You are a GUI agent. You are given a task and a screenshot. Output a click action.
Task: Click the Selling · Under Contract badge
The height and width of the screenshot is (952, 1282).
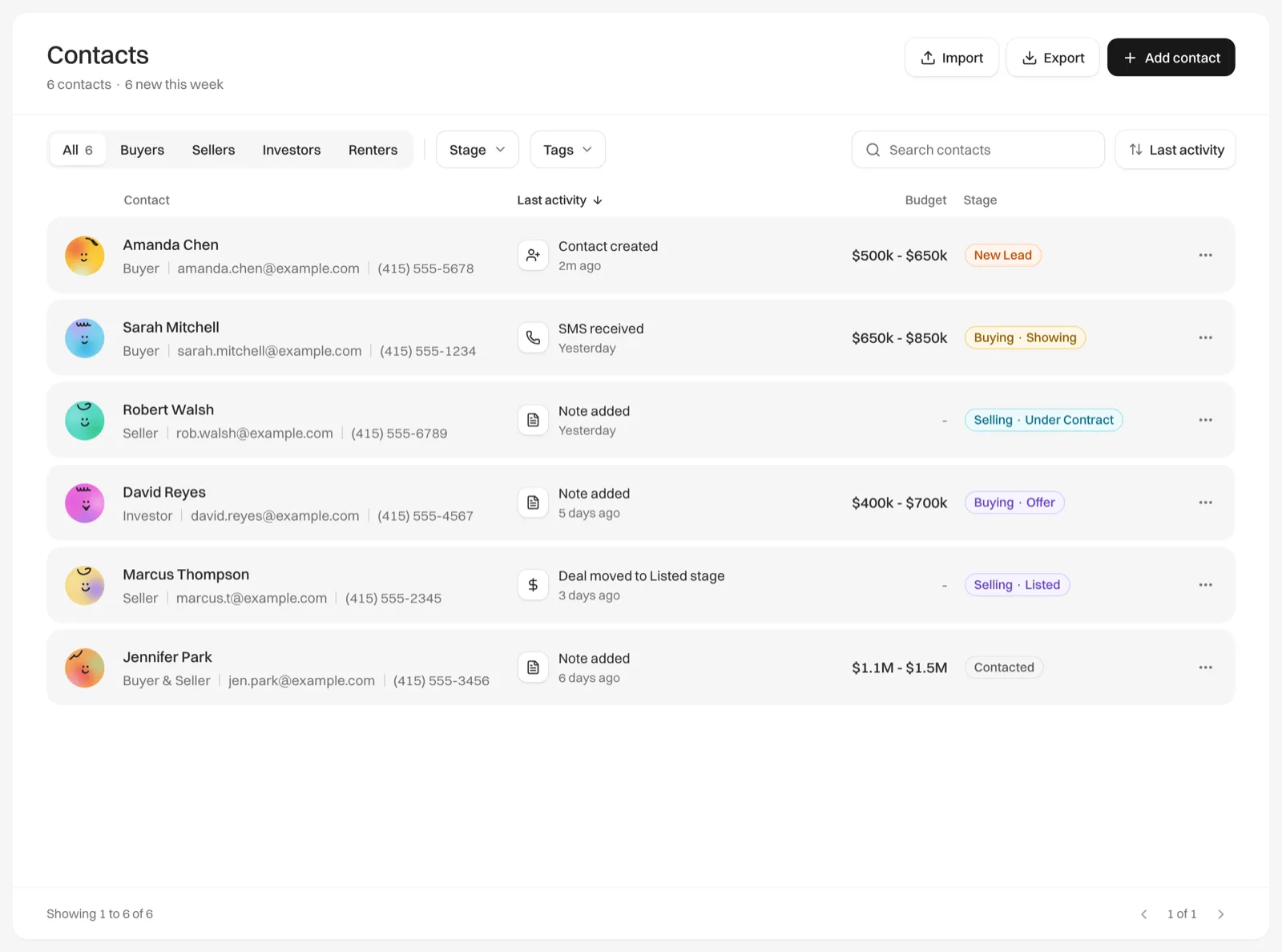(1043, 420)
